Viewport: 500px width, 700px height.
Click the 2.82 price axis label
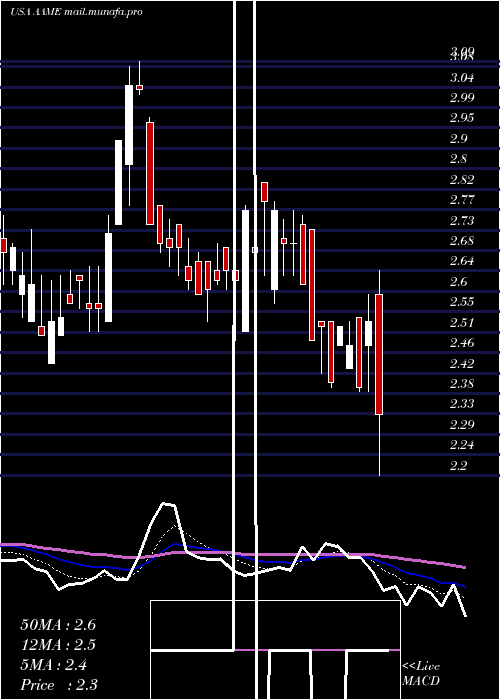(x=462, y=180)
